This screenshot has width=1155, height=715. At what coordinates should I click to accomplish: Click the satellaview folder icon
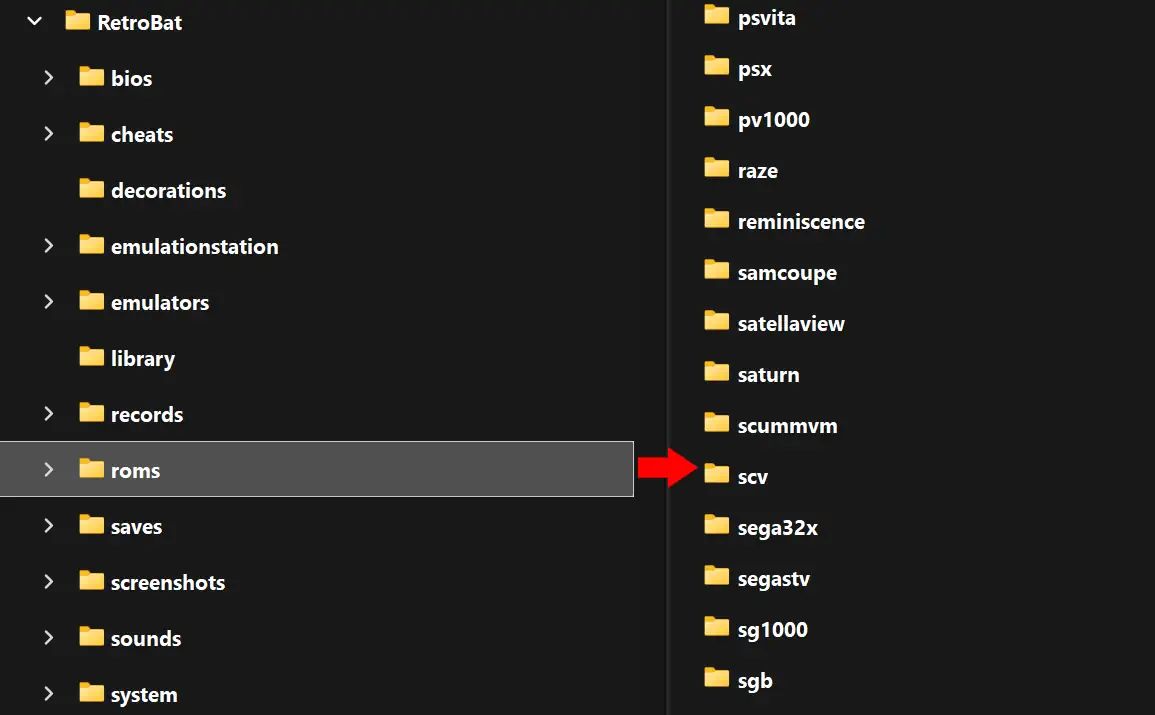pos(716,320)
